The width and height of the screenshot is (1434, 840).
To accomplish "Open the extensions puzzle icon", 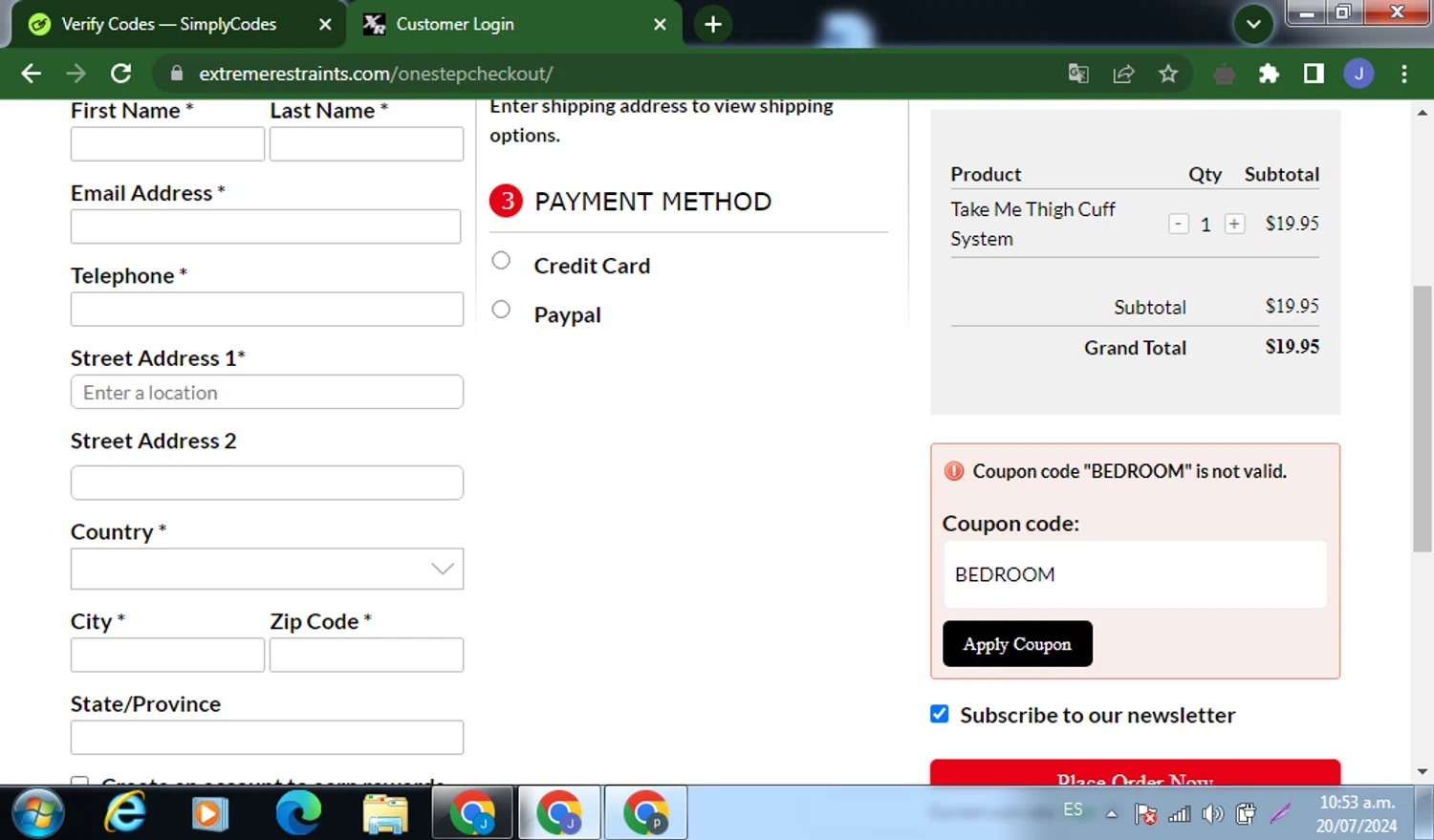I will pyautogui.click(x=1269, y=74).
